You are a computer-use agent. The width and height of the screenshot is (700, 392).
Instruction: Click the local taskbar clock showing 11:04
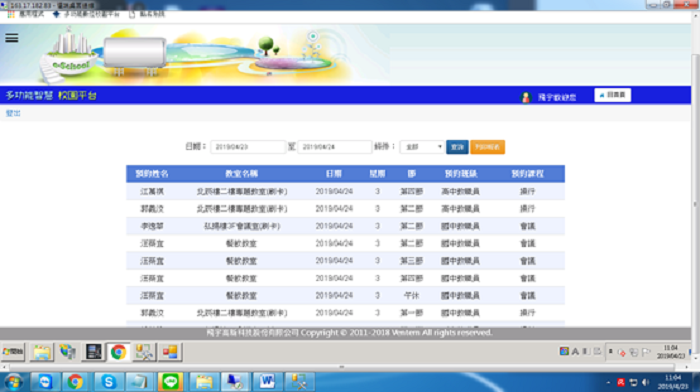point(672,382)
